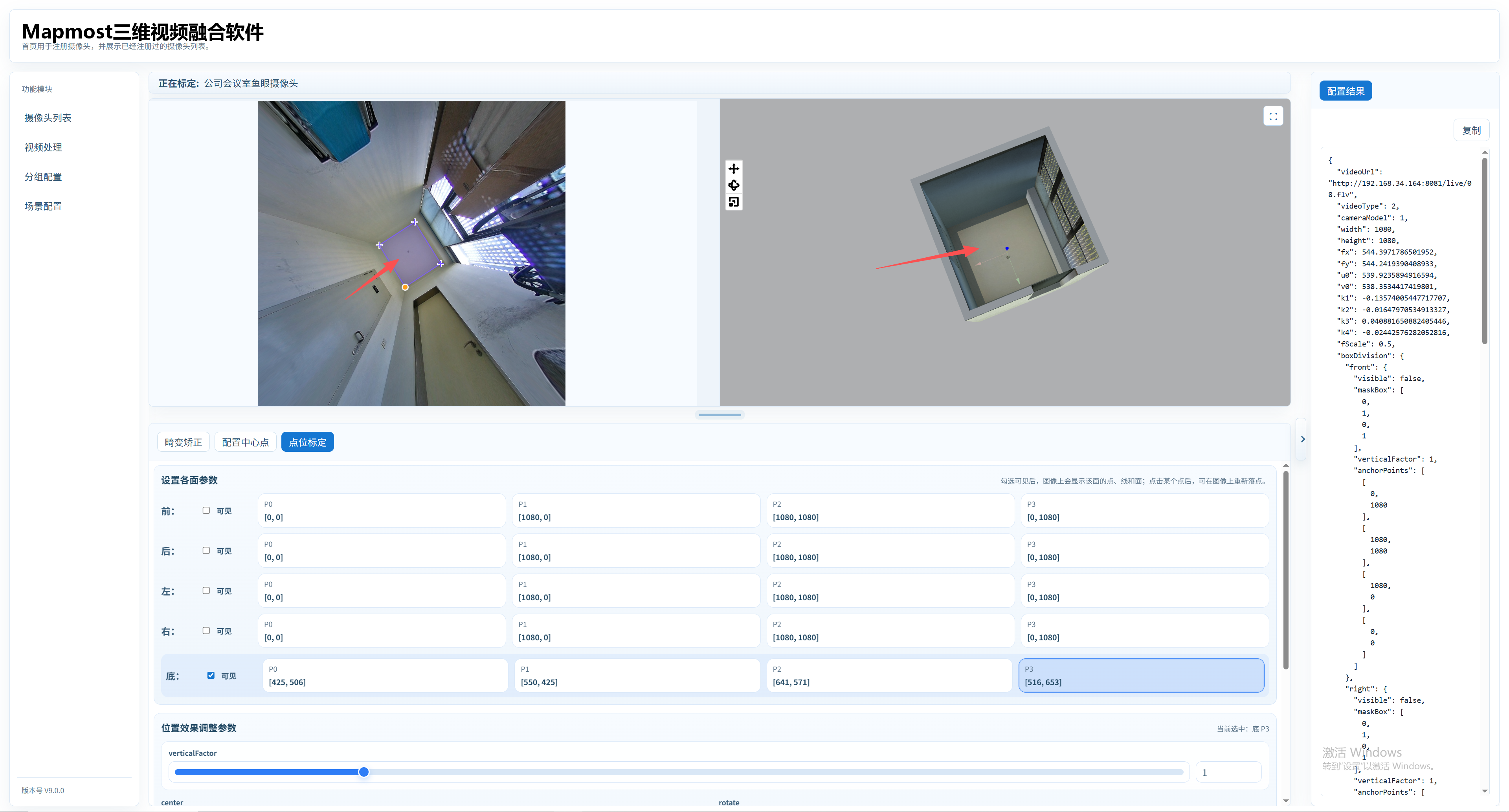
Task: Enable 可见 for the 前 face
Action: point(206,511)
